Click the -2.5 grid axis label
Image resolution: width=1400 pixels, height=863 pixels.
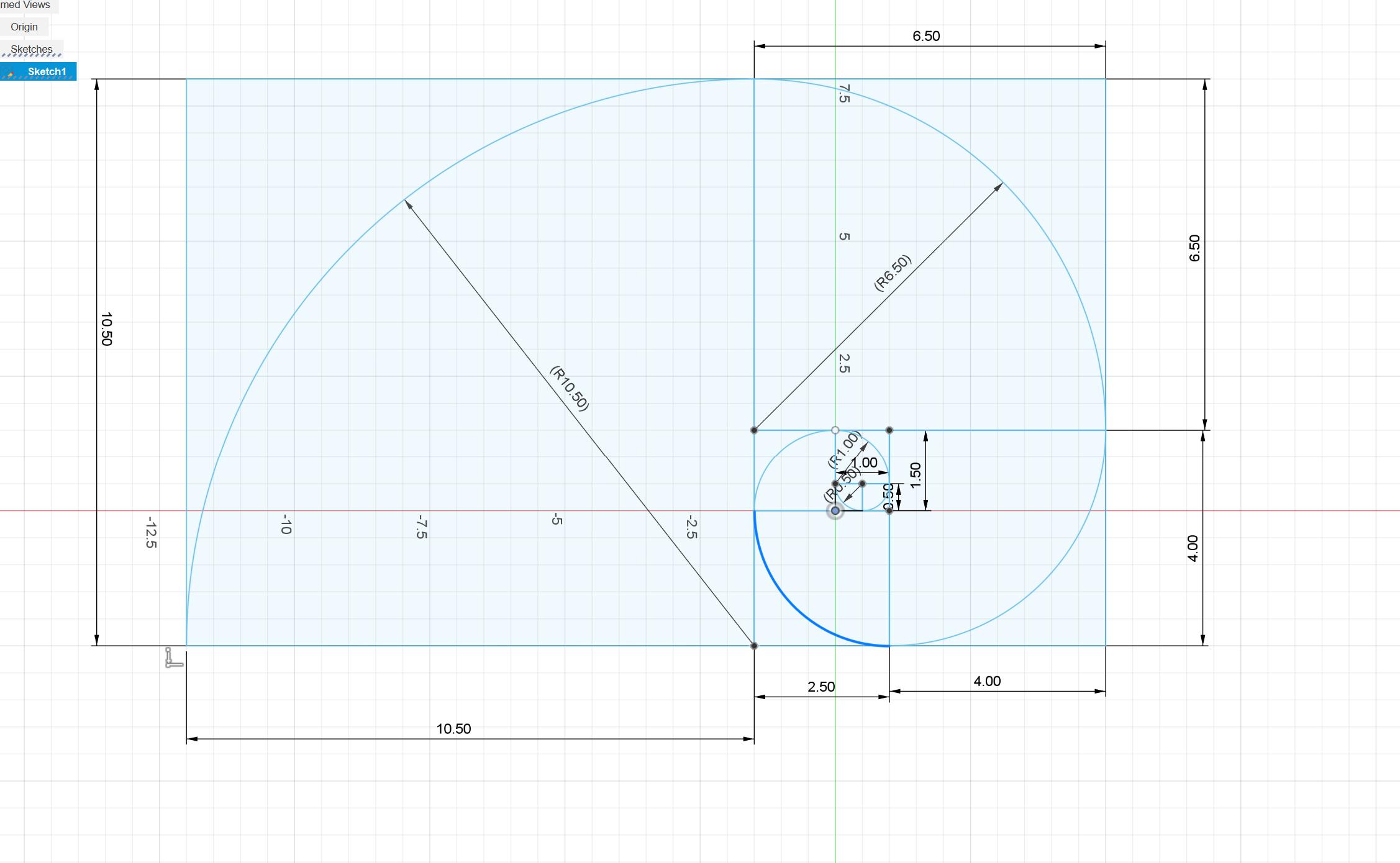tap(692, 526)
